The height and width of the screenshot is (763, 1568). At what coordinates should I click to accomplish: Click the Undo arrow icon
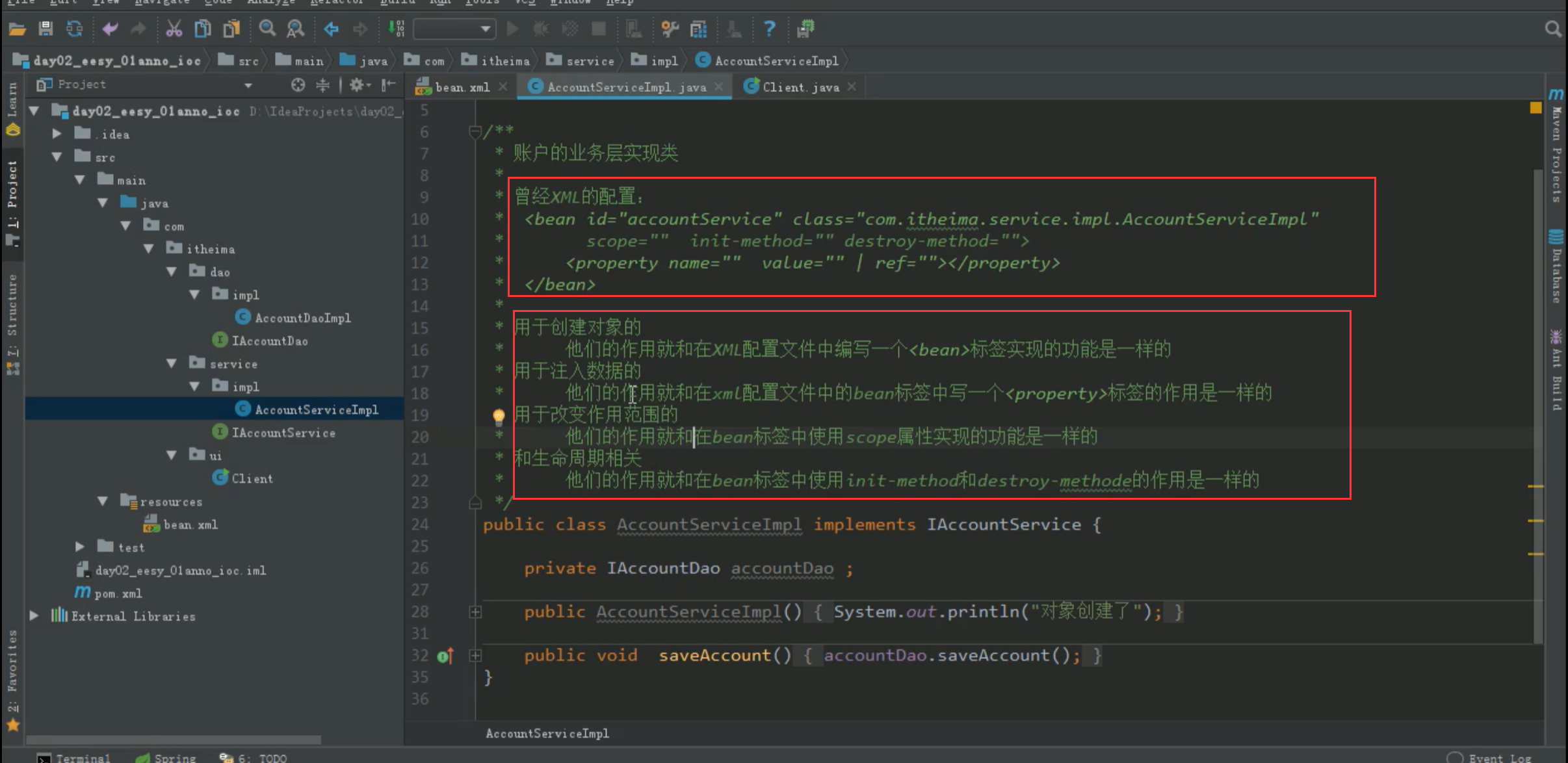(110, 29)
